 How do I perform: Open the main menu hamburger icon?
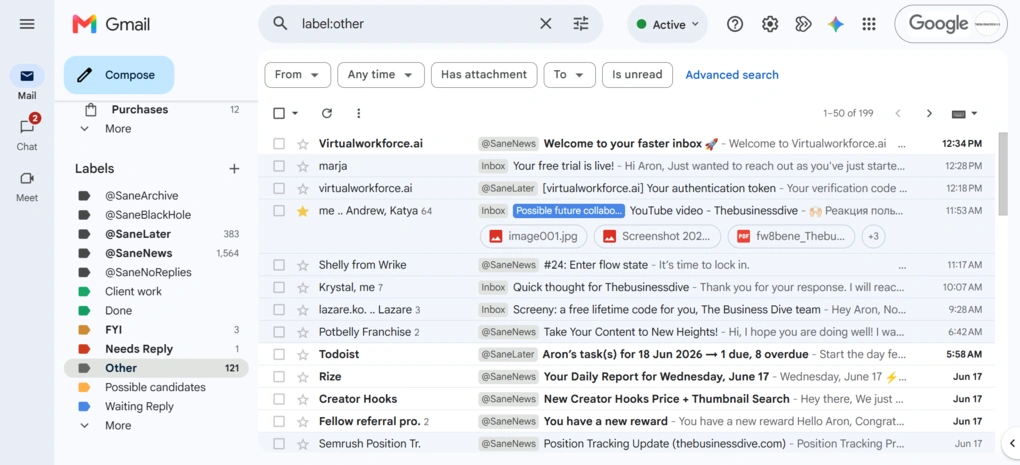pos(27,25)
